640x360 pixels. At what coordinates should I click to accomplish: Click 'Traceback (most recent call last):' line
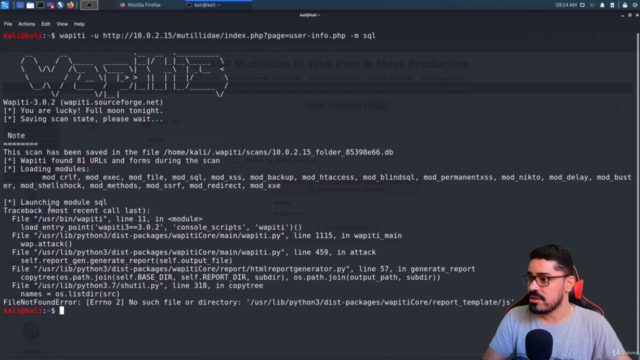point(77,211)
